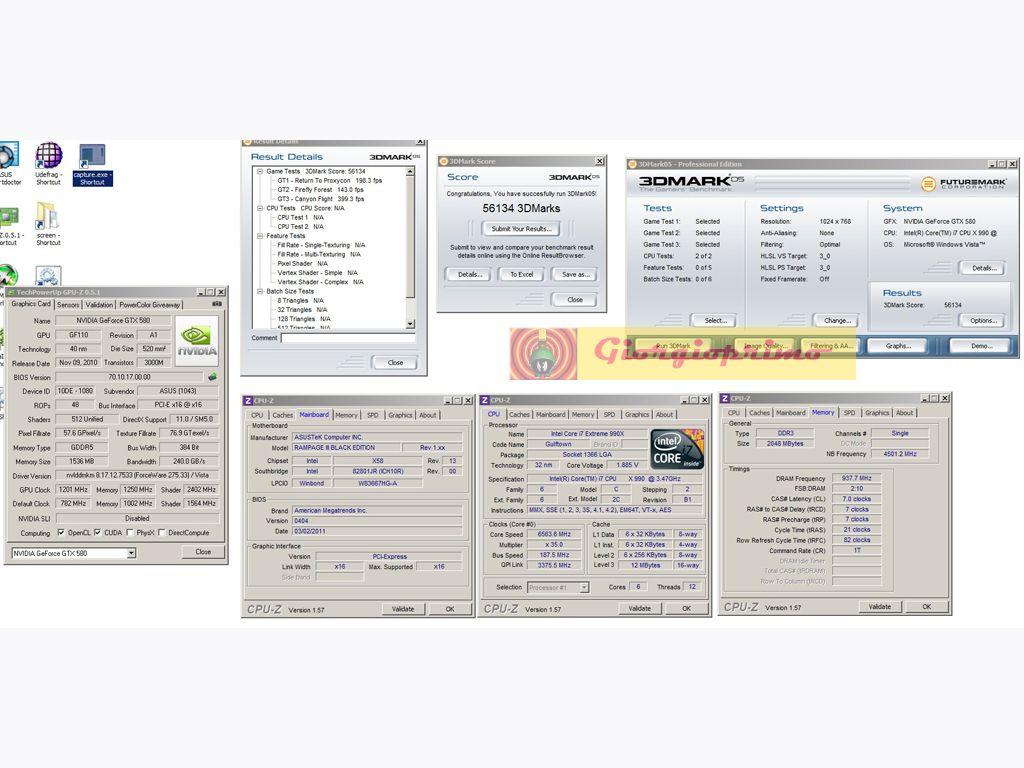Click the Z icon of the CPU-Z Memory window
The image size is (1024, 768).
[725, 398]
